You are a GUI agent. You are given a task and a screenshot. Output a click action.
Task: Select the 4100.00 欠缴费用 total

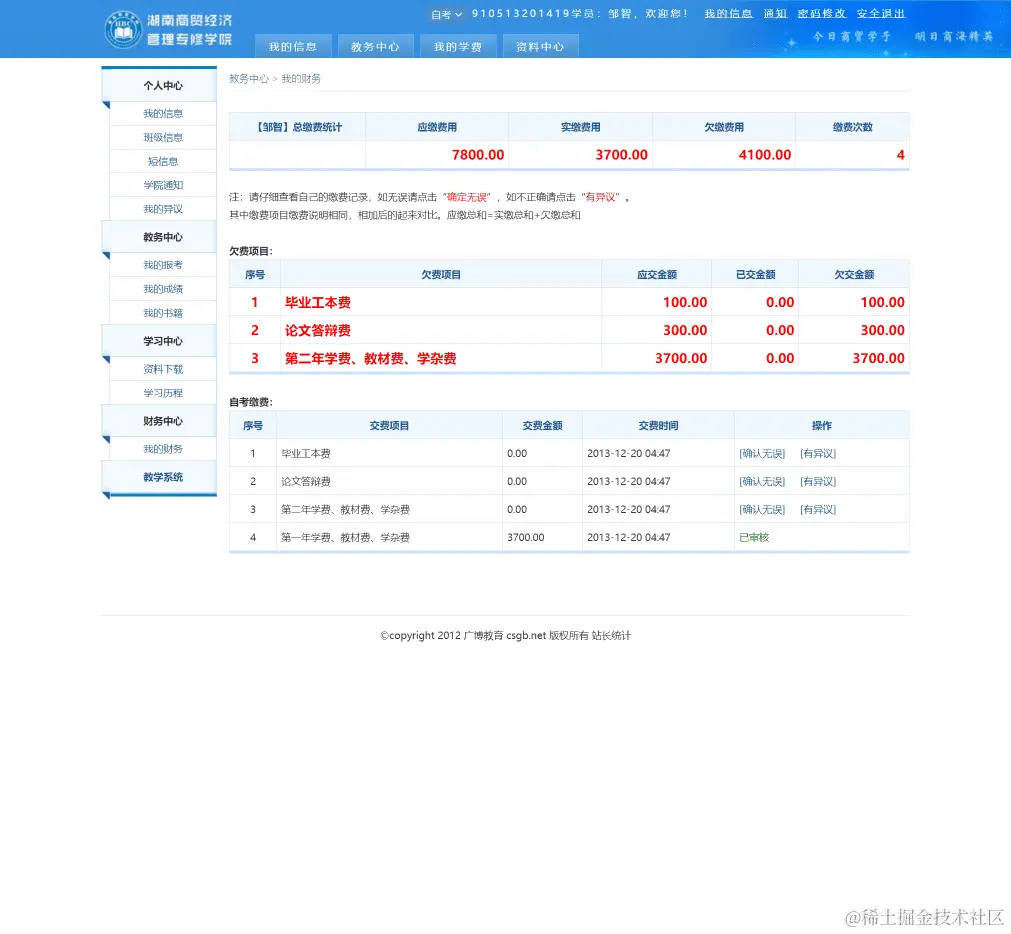(765, 155)
